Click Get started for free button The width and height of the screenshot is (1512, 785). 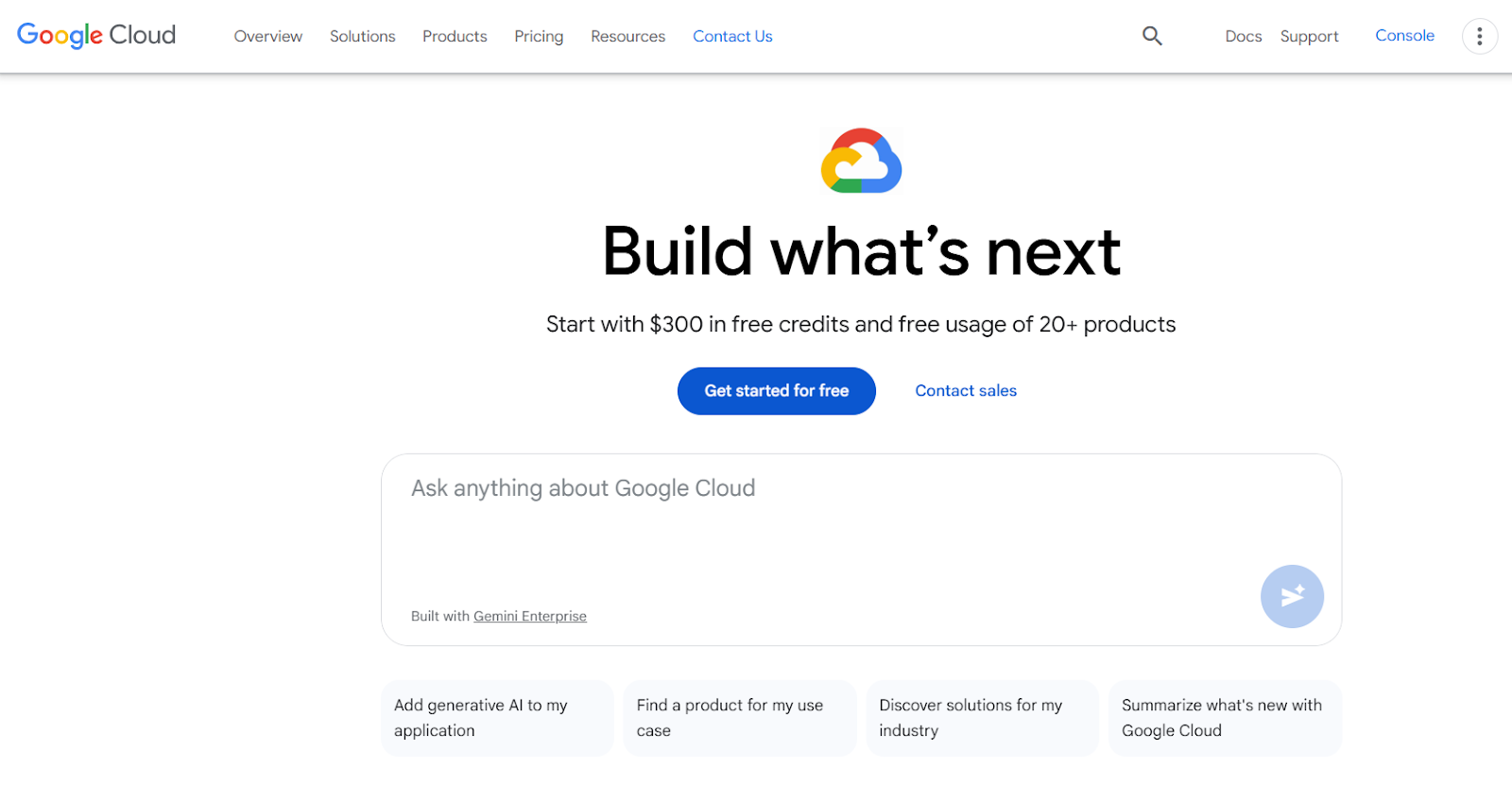coord(776,391)
